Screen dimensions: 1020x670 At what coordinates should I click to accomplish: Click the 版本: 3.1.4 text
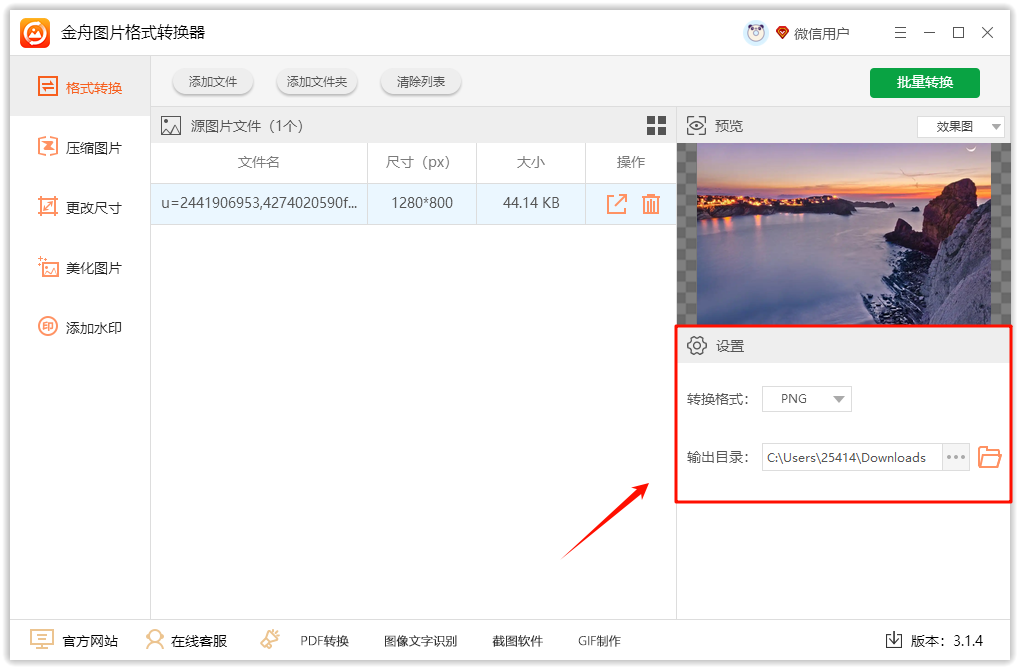946,641
